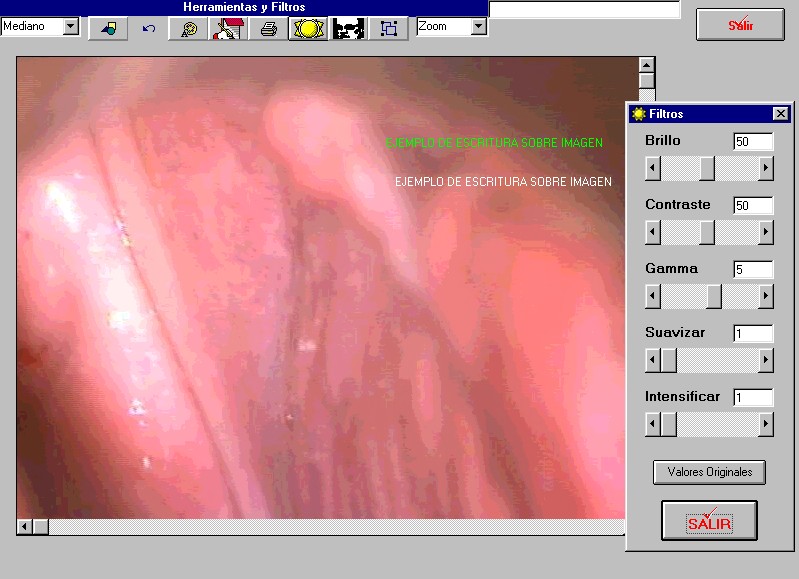Viewport: 799px width, 579px height.
Task: Click the top-right Salir button
Action: coord(740,24)
